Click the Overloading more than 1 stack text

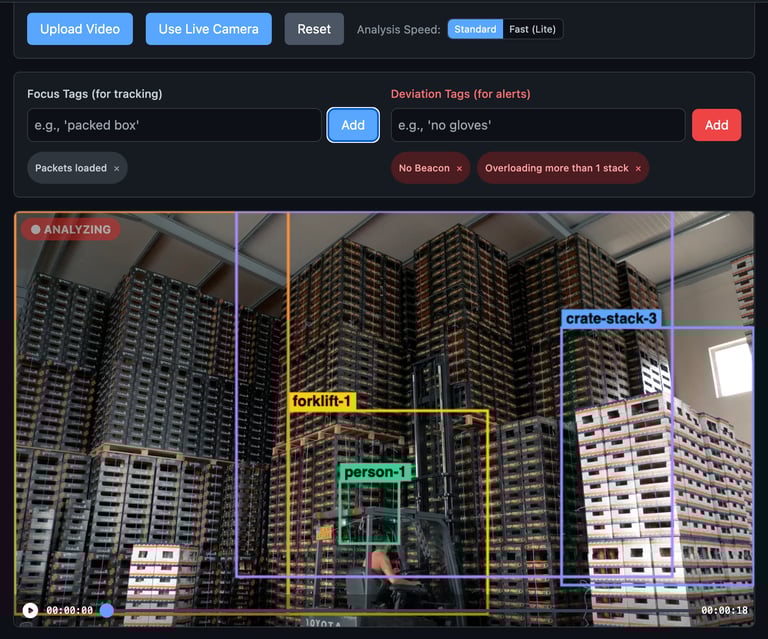click(x=557, y=168)
